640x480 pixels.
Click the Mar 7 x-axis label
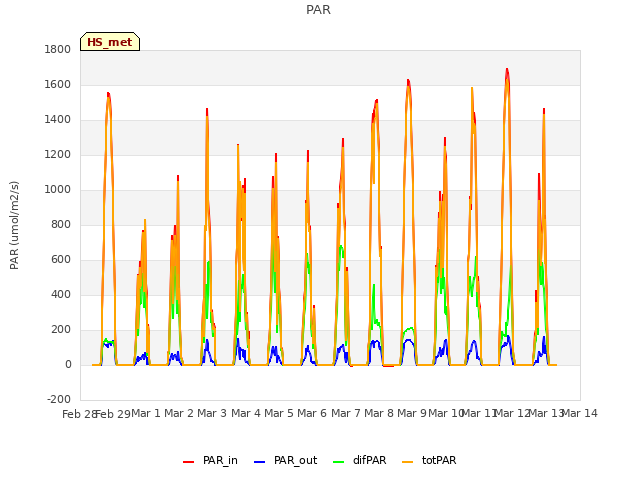(x=346, y=413)
